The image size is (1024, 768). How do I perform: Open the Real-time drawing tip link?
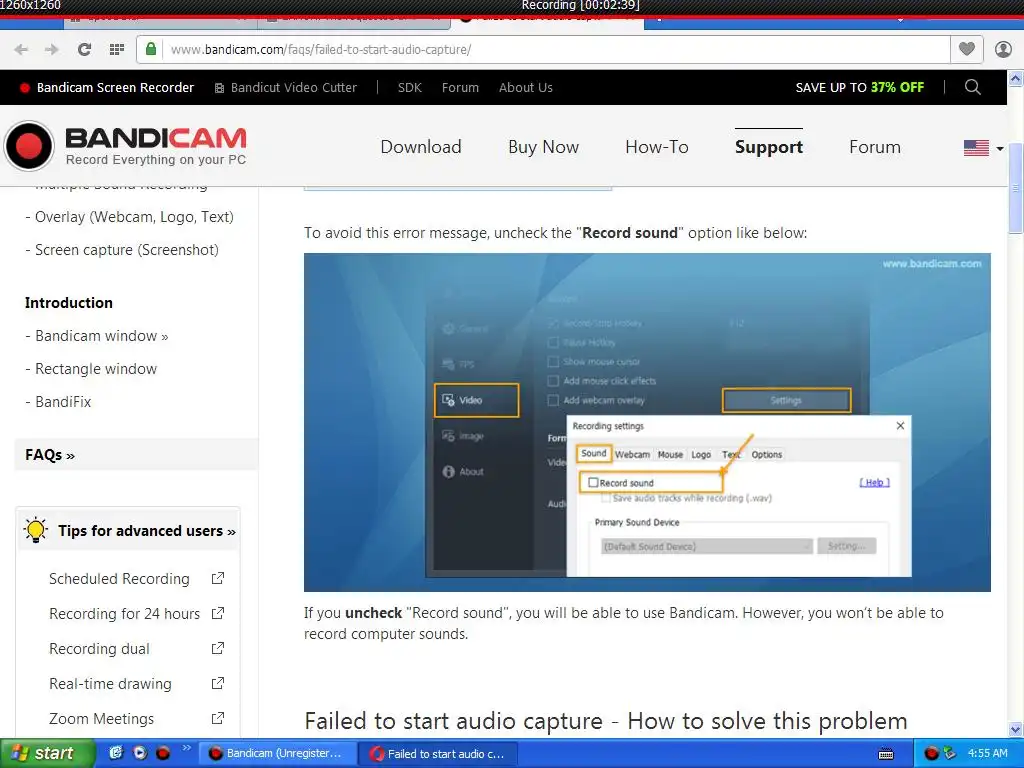[110, 684]
